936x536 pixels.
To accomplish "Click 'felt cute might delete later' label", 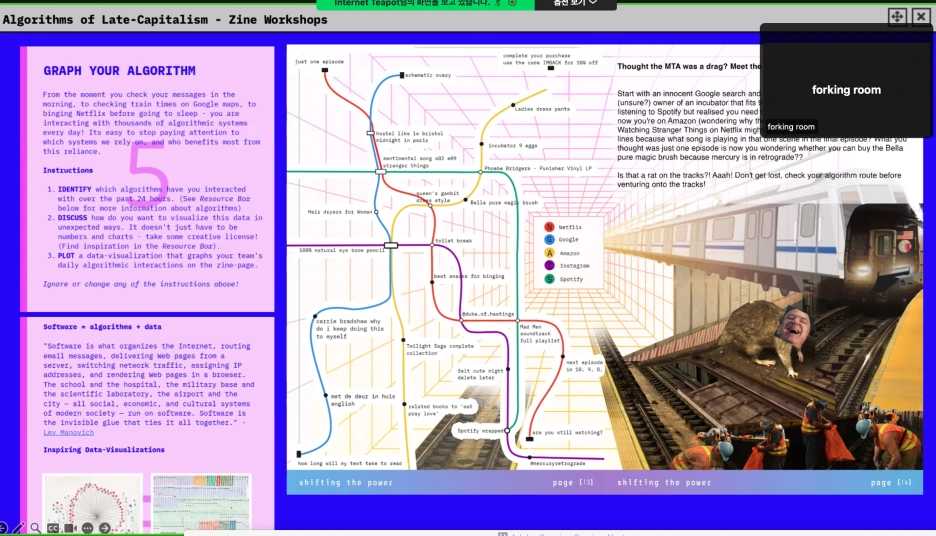I will click(481, 374).
